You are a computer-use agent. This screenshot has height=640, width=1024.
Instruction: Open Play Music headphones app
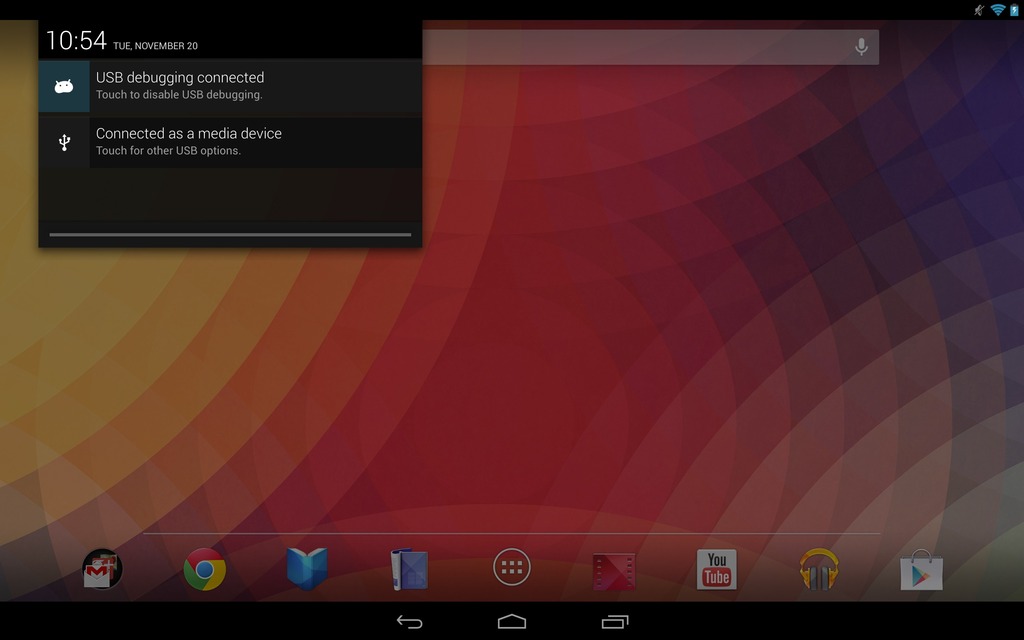[819, 569]
